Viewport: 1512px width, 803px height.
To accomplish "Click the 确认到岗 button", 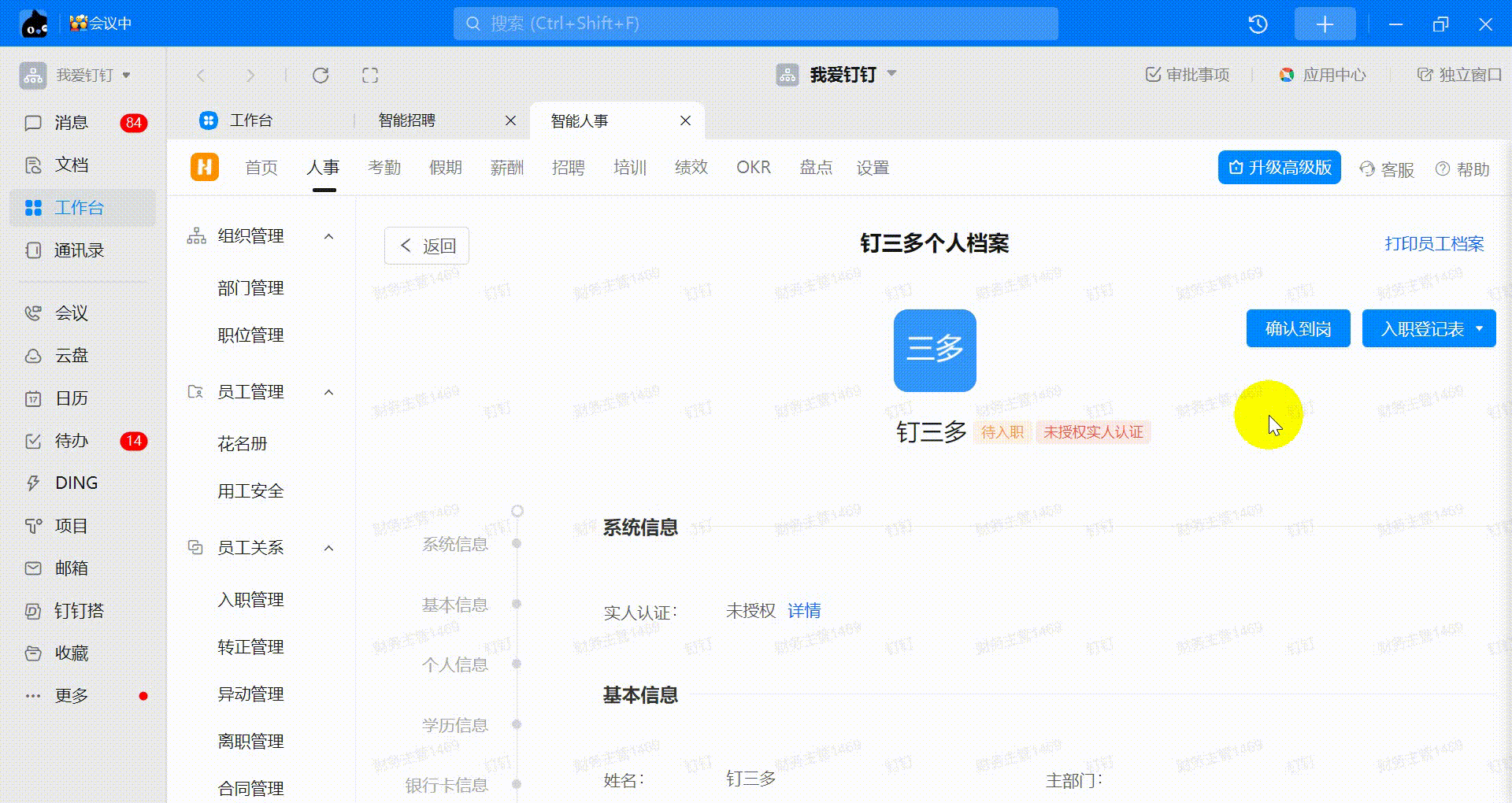I will (x=1298, y=329).
